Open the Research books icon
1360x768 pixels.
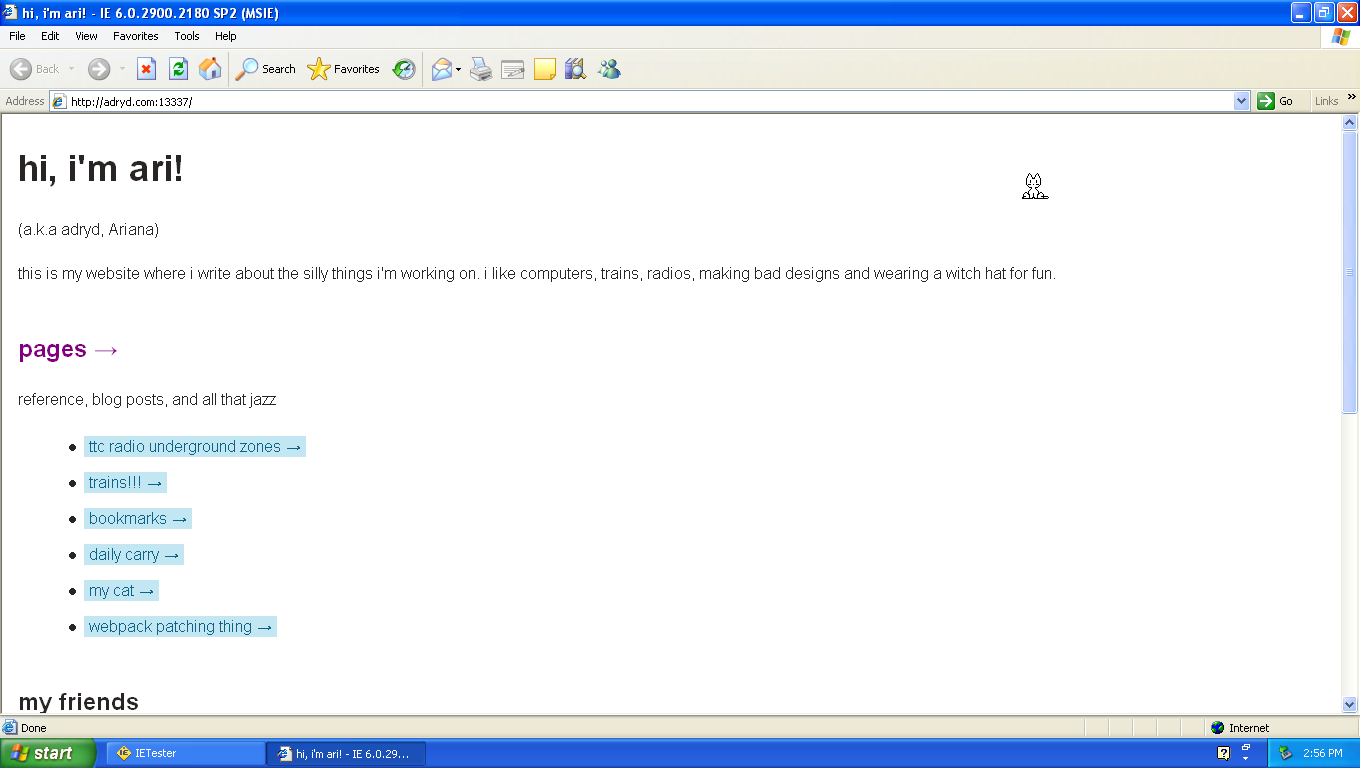coord(575,68)
